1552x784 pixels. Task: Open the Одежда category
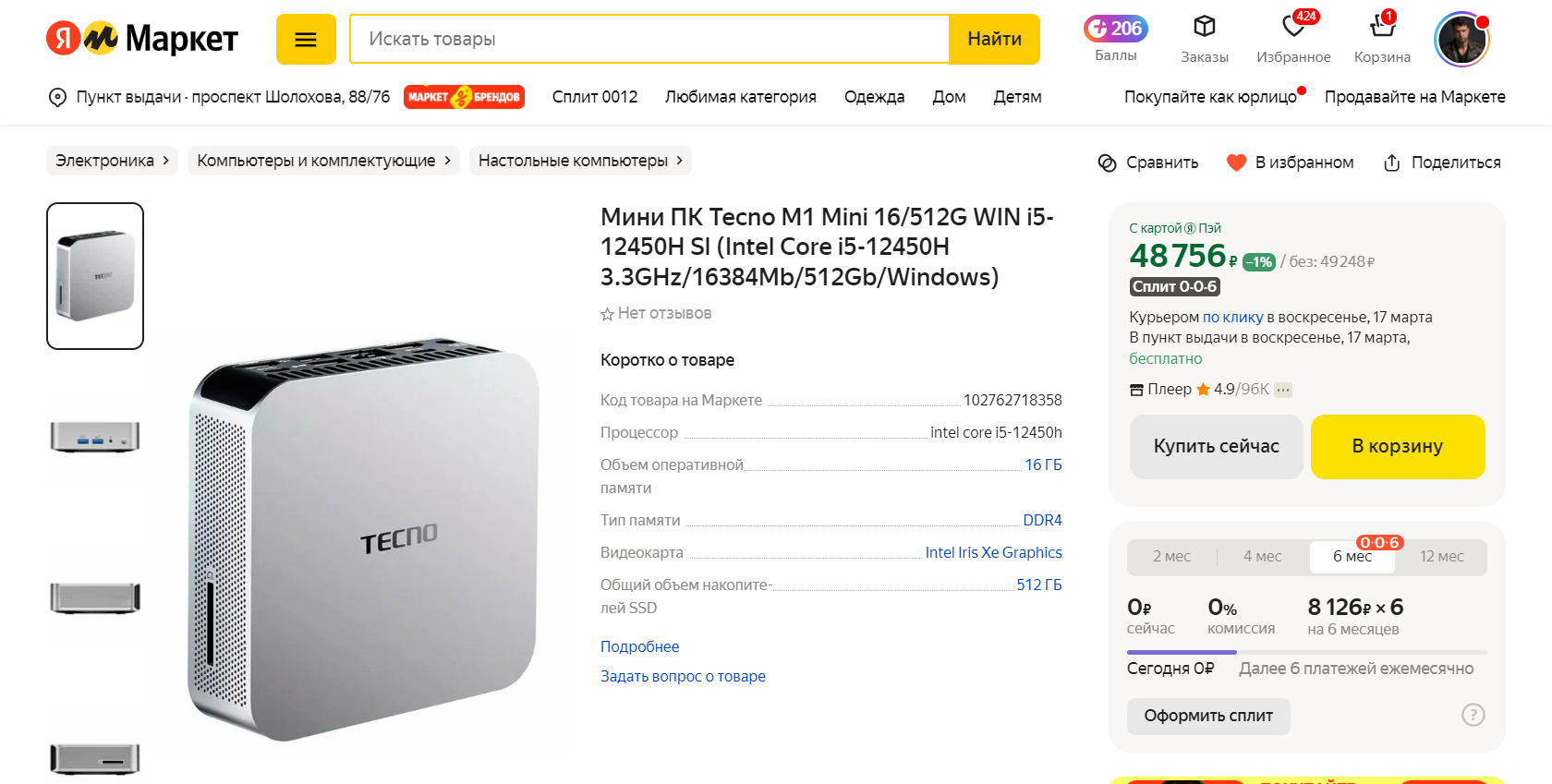[874, 96]
